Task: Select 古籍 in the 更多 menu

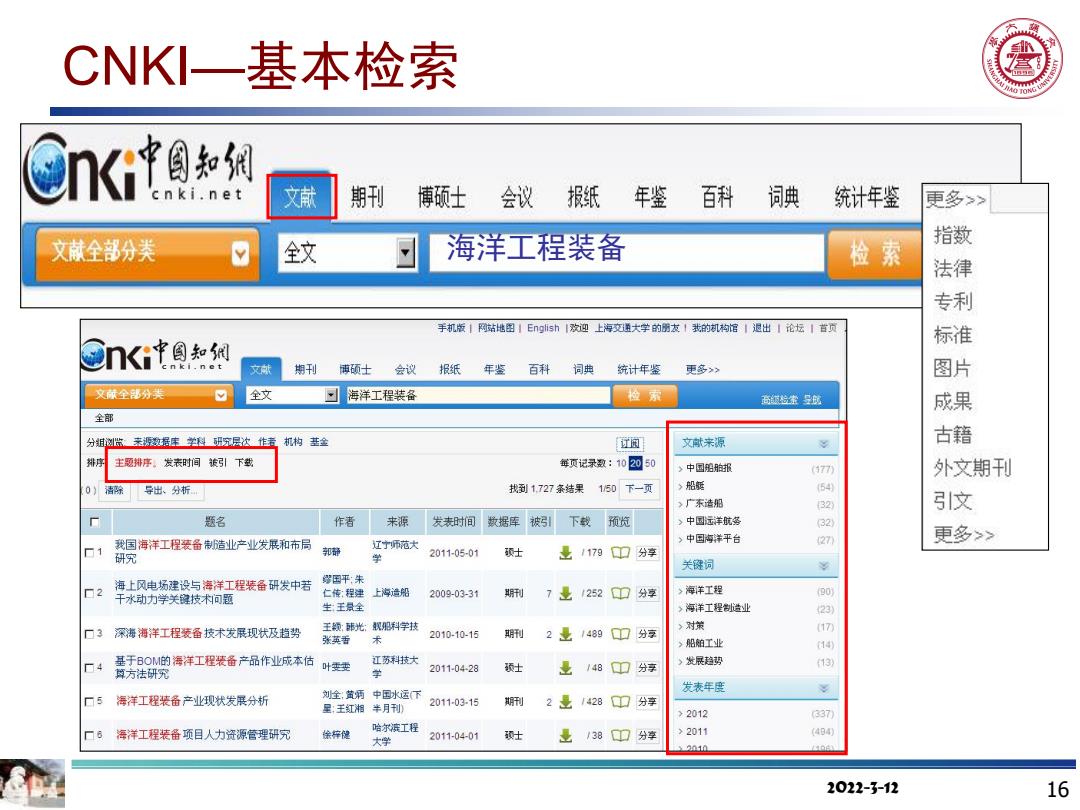Action: pyautogui.click(x=953, y=435)
